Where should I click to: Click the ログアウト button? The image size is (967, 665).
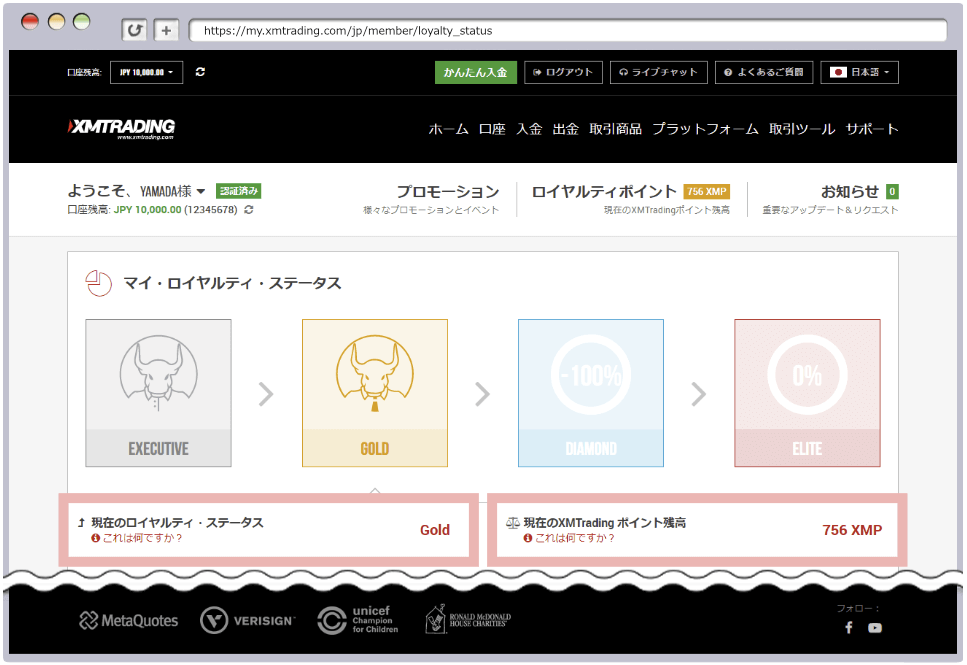point(563,72)
